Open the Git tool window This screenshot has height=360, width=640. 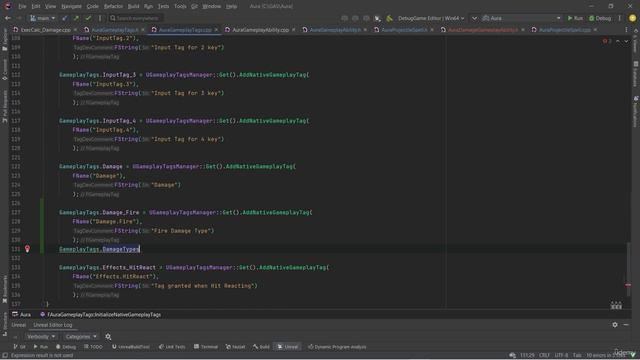pyautogui.click(x=19, y=347)
